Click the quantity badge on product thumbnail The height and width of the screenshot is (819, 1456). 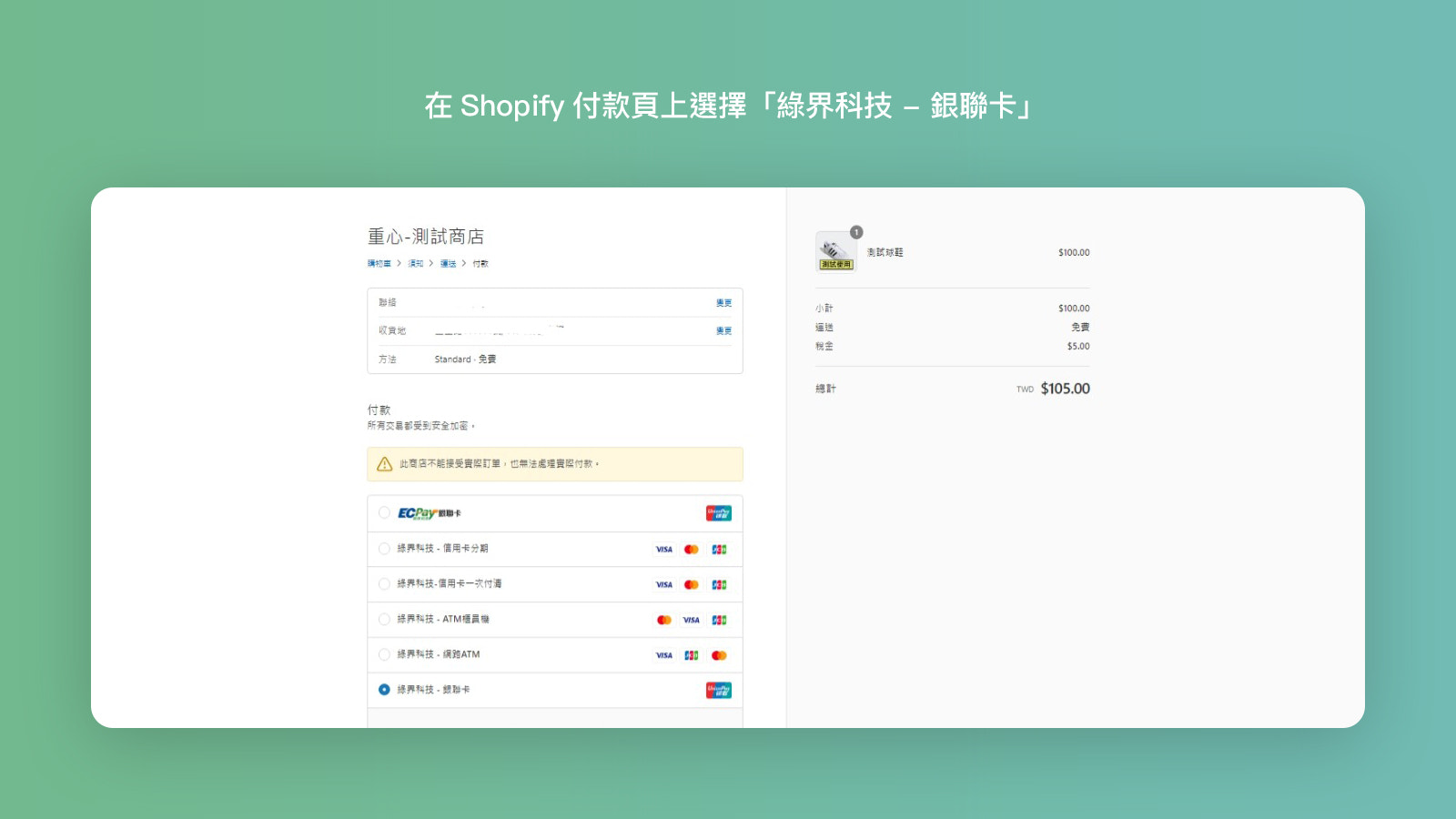856,232
